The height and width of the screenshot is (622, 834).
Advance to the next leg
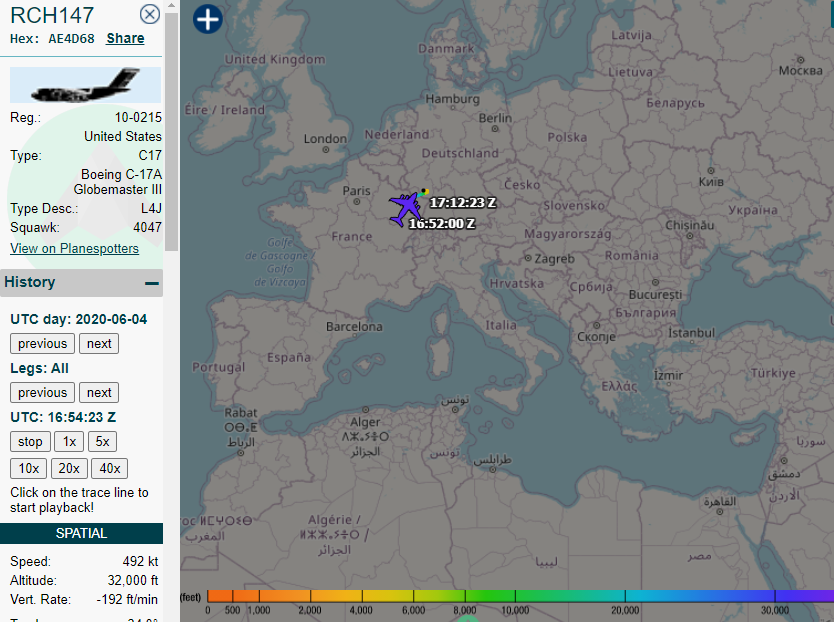coord(98,392)
